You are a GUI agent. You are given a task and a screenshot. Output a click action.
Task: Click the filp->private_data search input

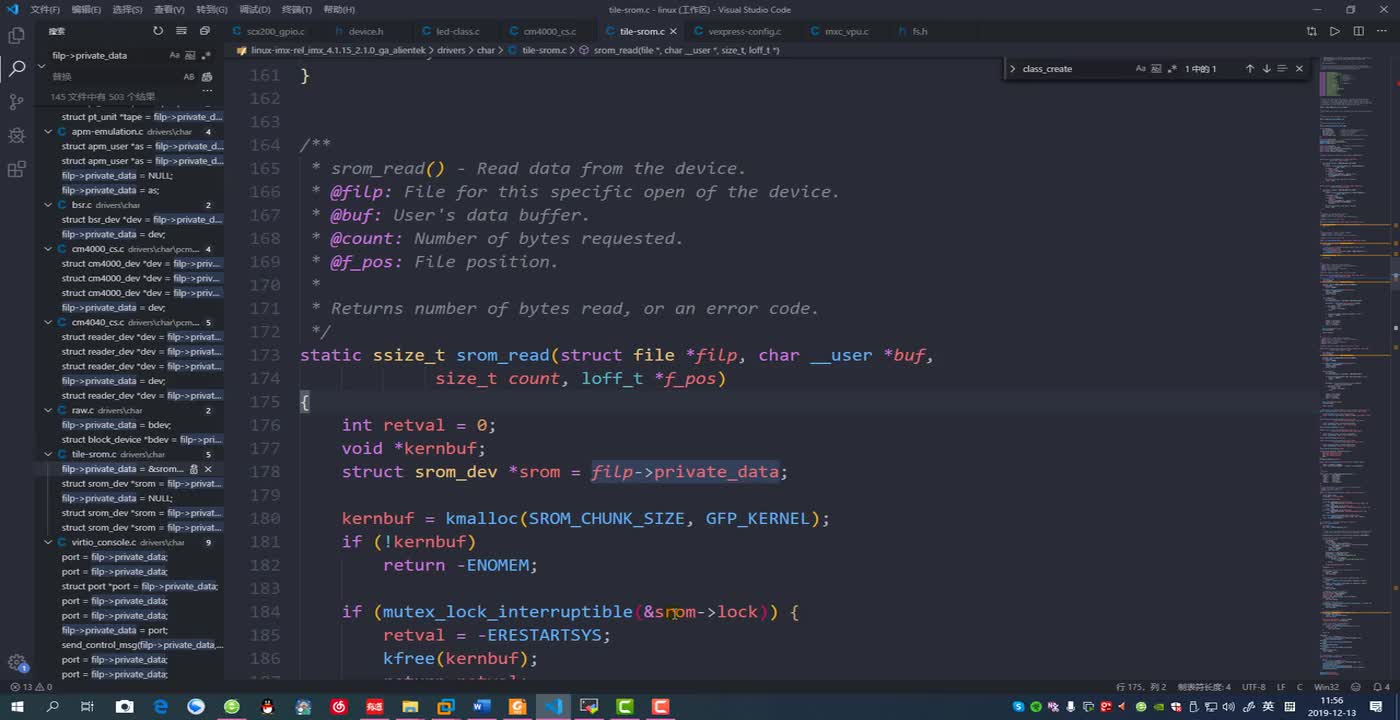click(108, 56)
